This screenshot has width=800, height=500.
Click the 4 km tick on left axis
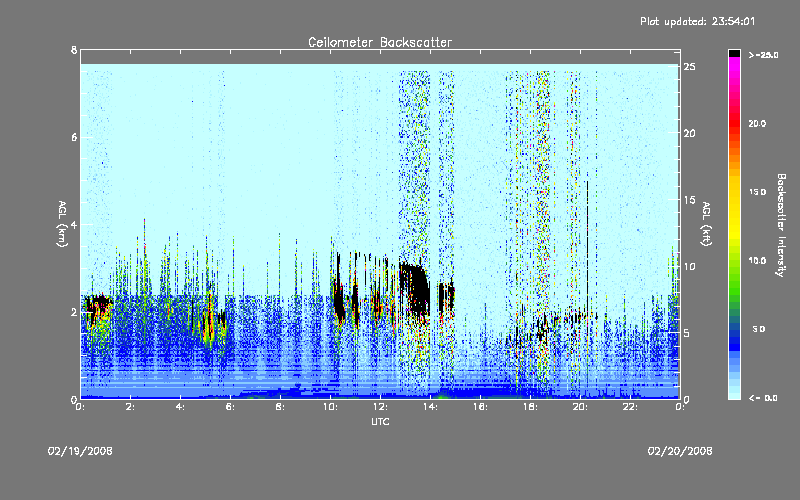coord(74,224)
